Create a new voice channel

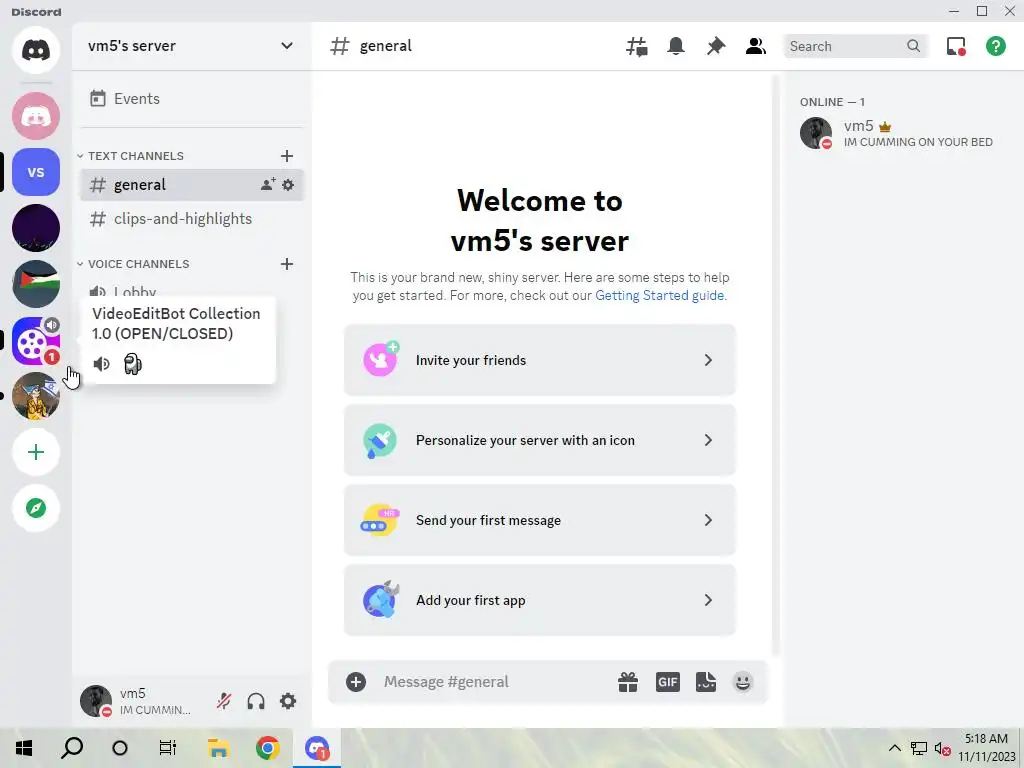click(x=287, y=264)
